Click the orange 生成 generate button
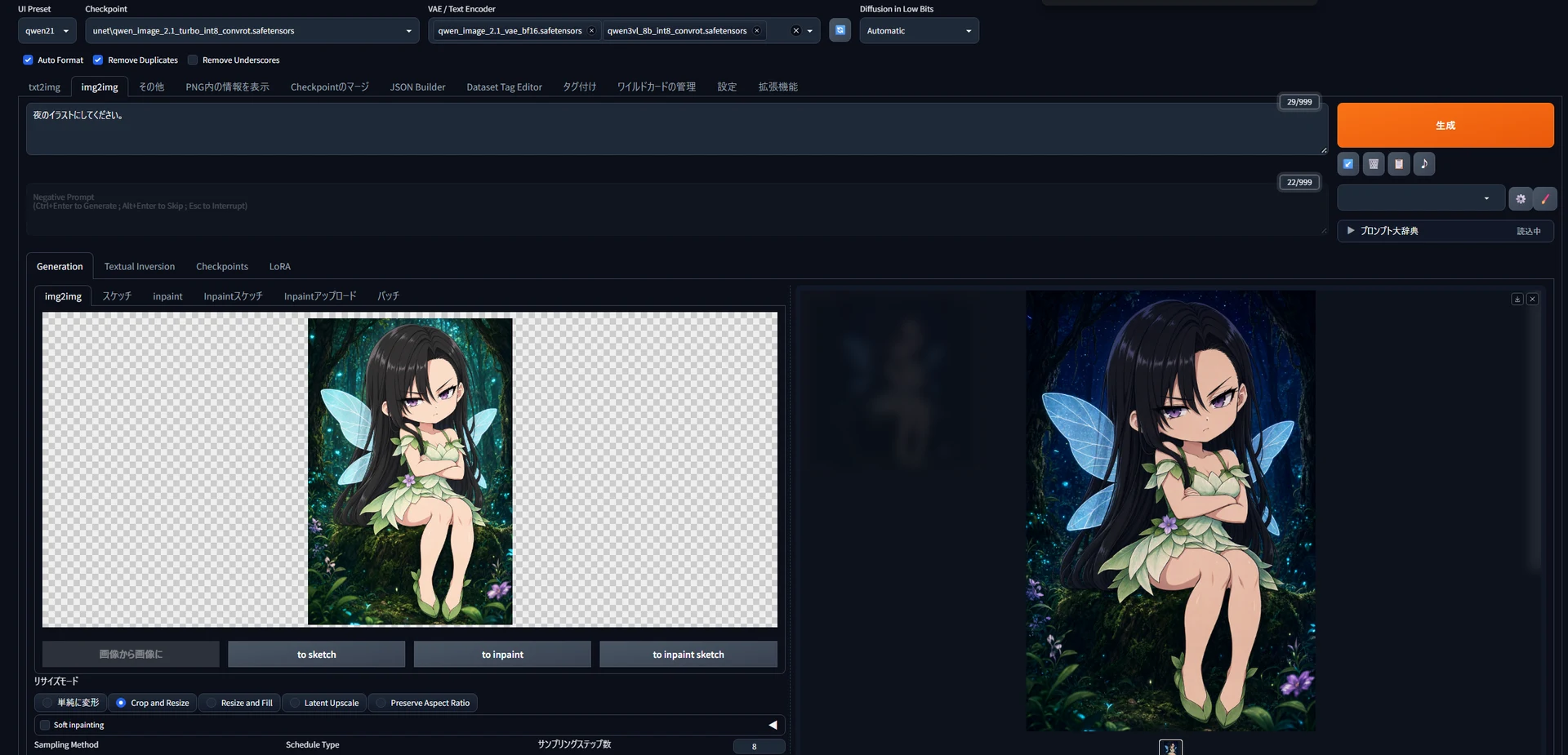Screen dimensions: 1568x755 [1445, 125]
